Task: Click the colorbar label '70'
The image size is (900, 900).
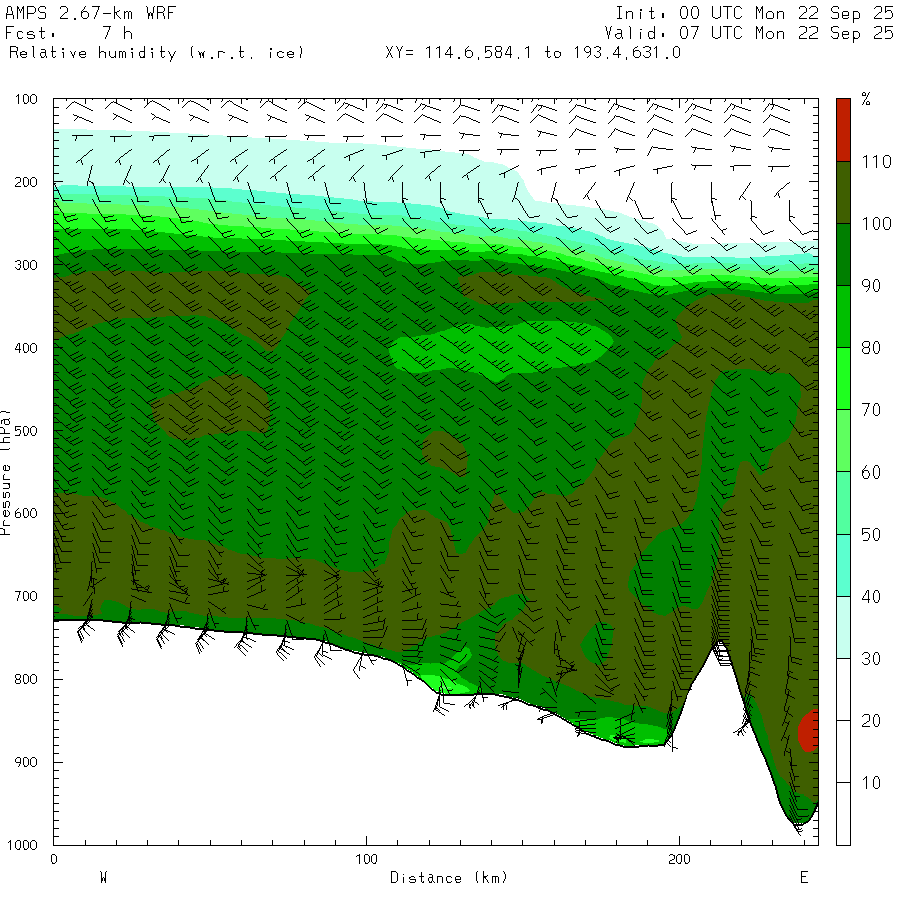Action: [871, 410]
